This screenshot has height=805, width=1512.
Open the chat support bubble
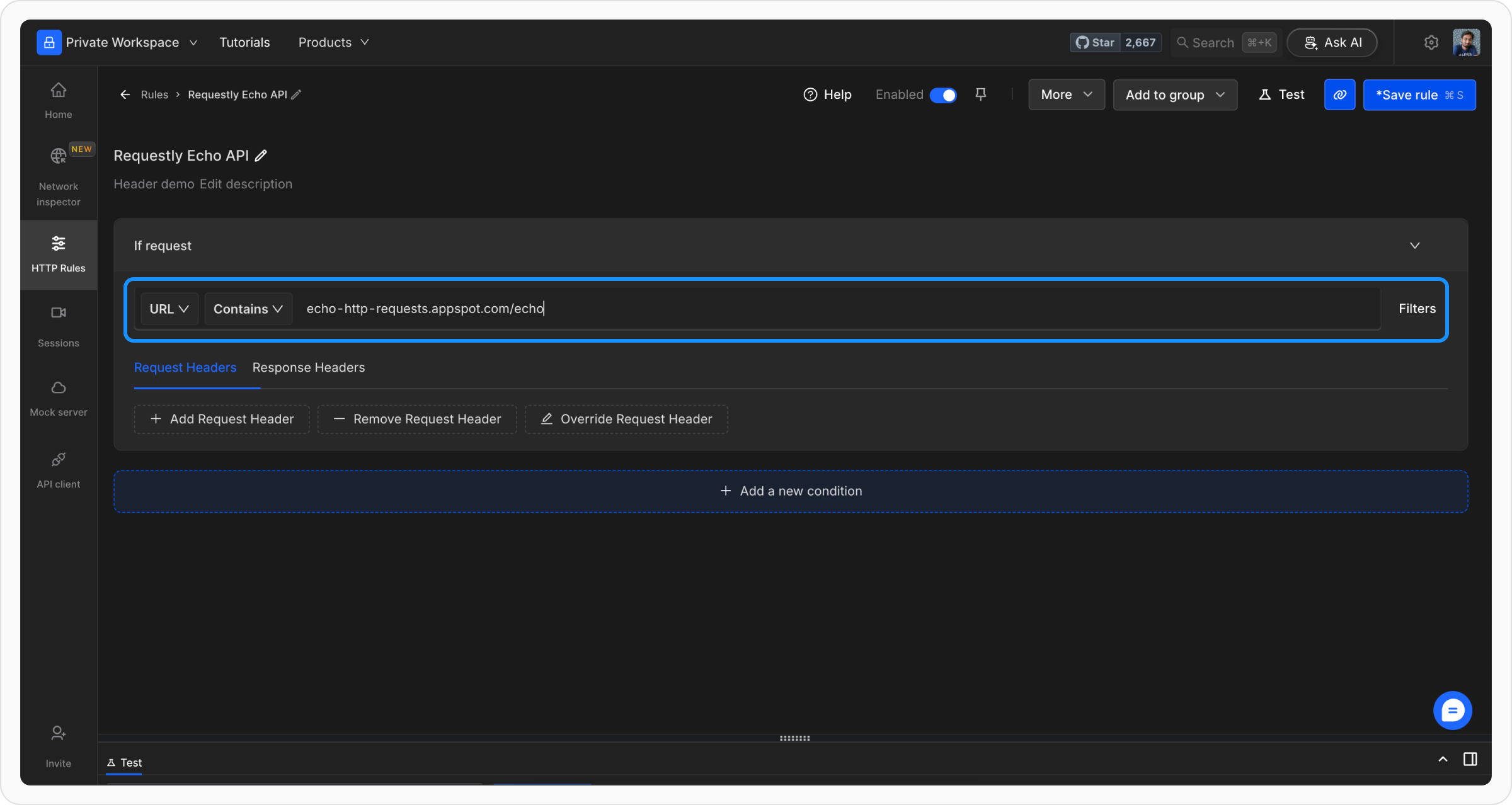coord(1452,711)
